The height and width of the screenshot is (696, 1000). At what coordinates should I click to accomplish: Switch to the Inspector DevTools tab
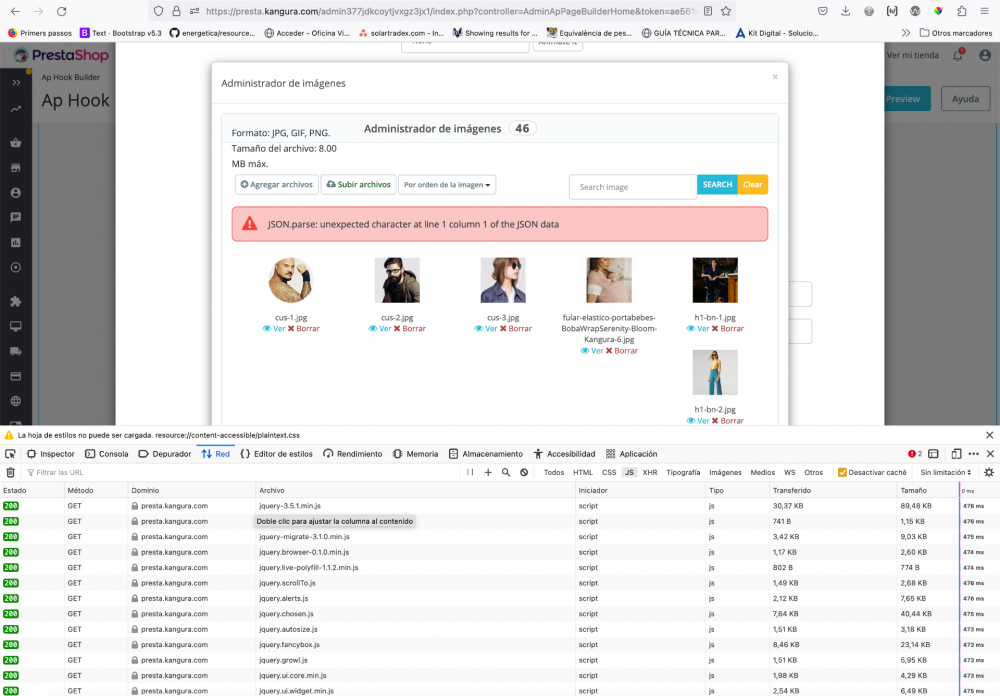[x=51, y=454]
